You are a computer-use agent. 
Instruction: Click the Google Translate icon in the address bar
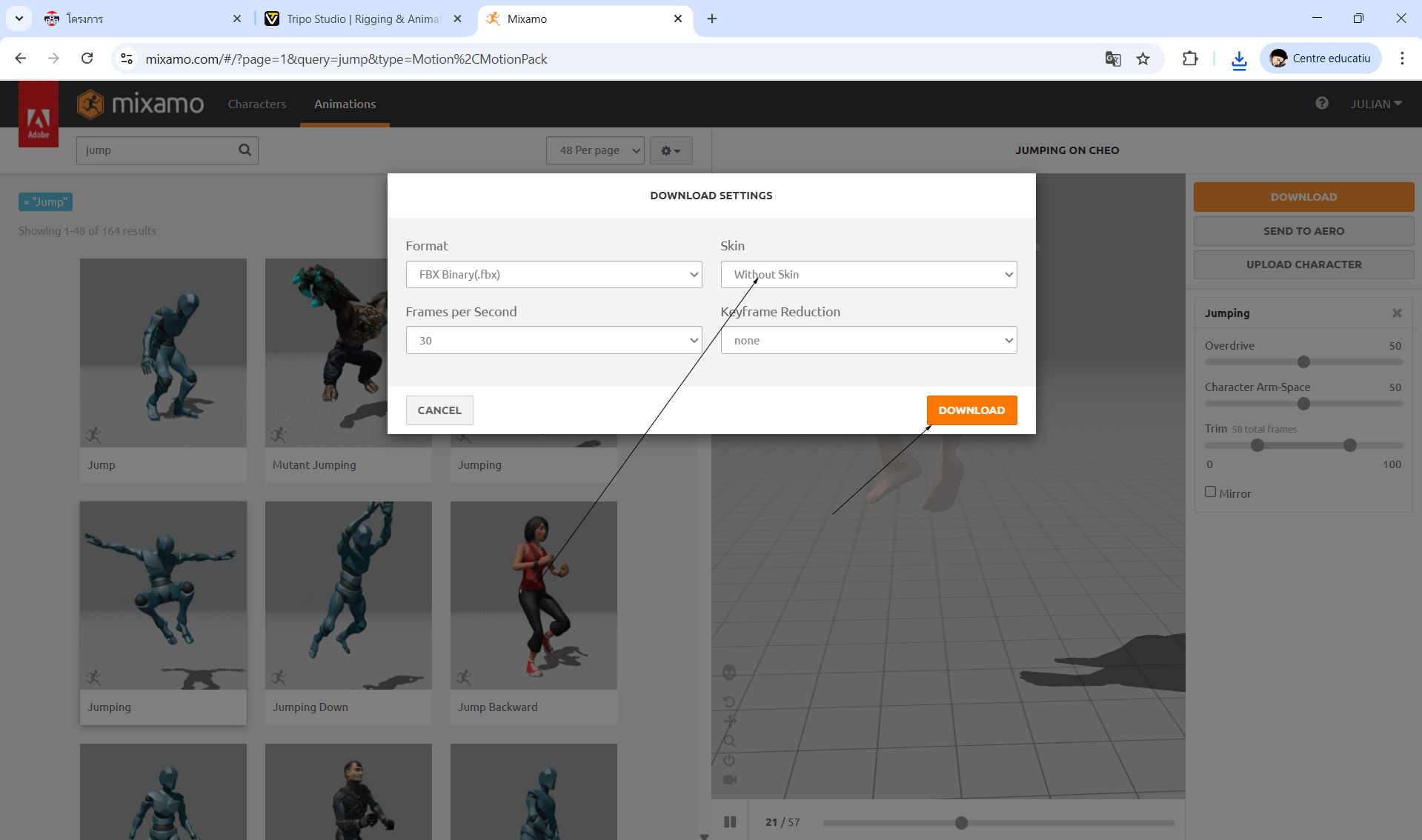[1112, 59]
